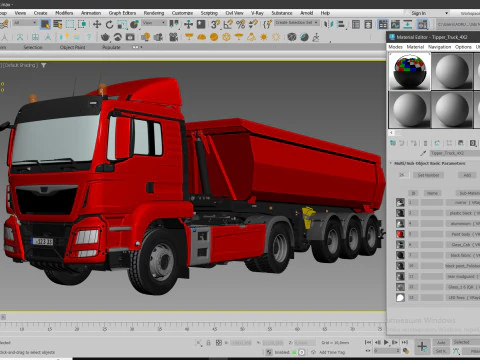
Task: Toggle Scene Explorer icon
Action: (356, 24)
